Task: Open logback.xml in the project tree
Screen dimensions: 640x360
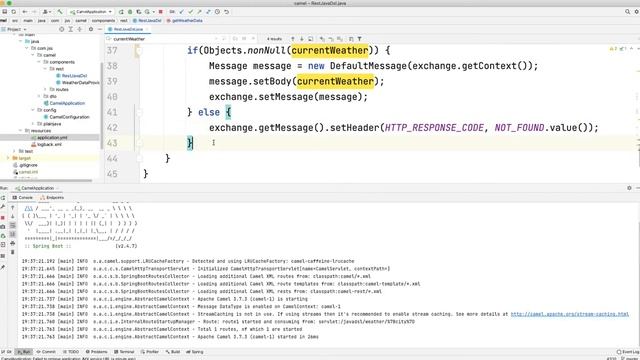Action: [x=46, y=144]
